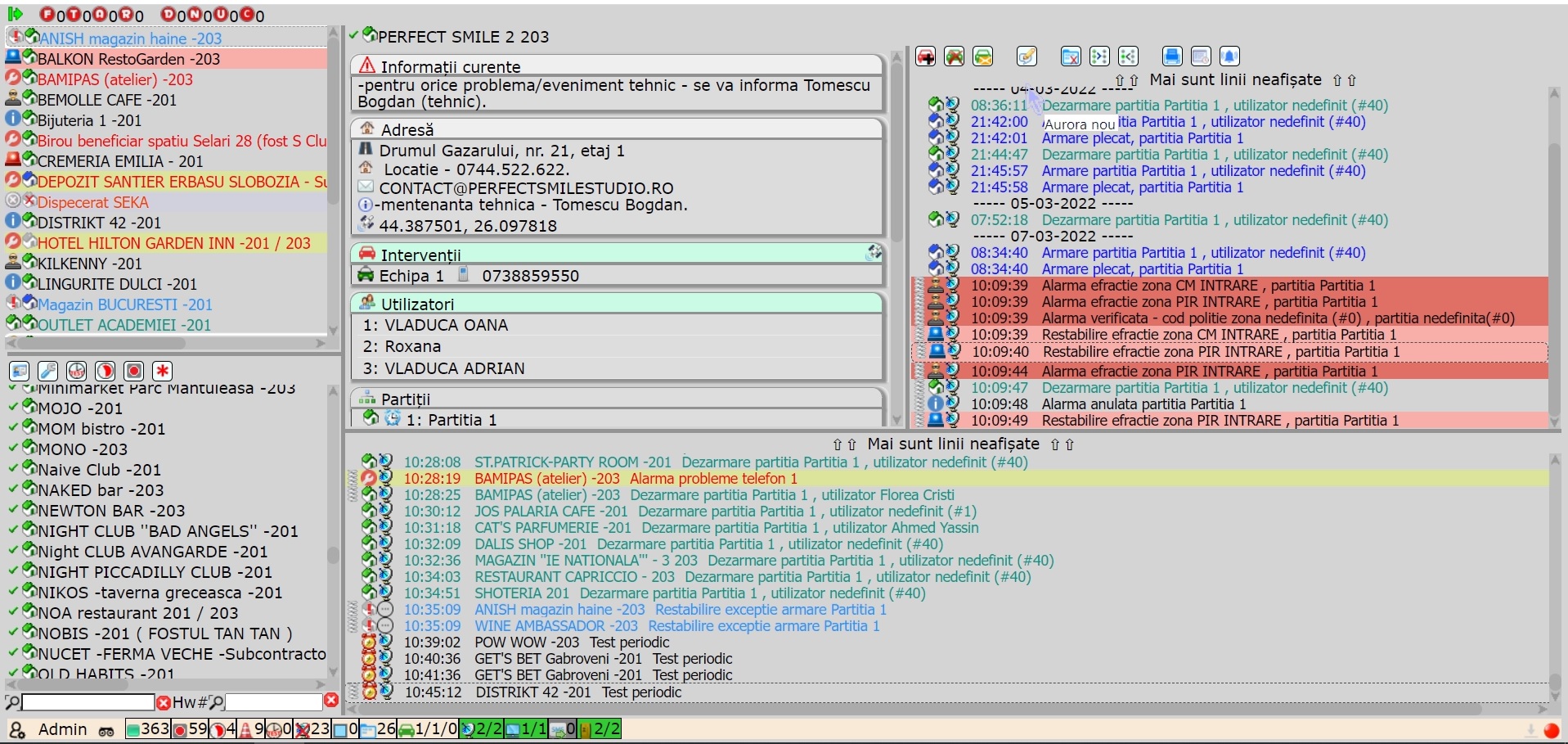Open the 363 active objects status counter
The width and height of the screenshot is (1568, 744).
(147, 729)
